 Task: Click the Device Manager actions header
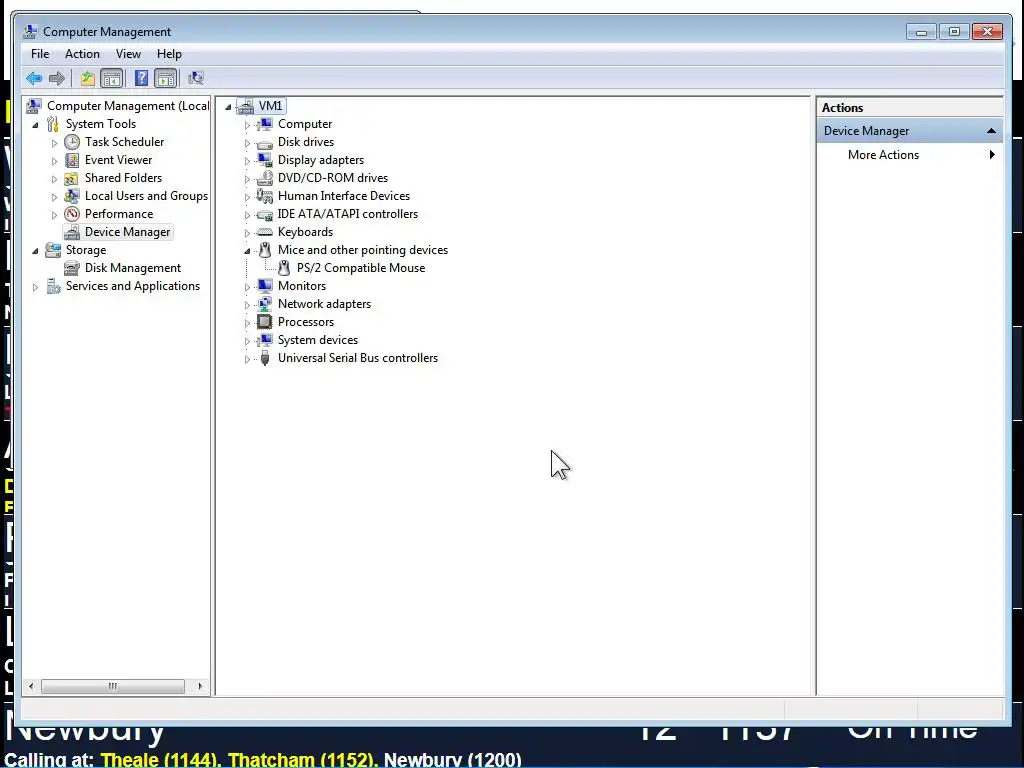click(910, 131)
